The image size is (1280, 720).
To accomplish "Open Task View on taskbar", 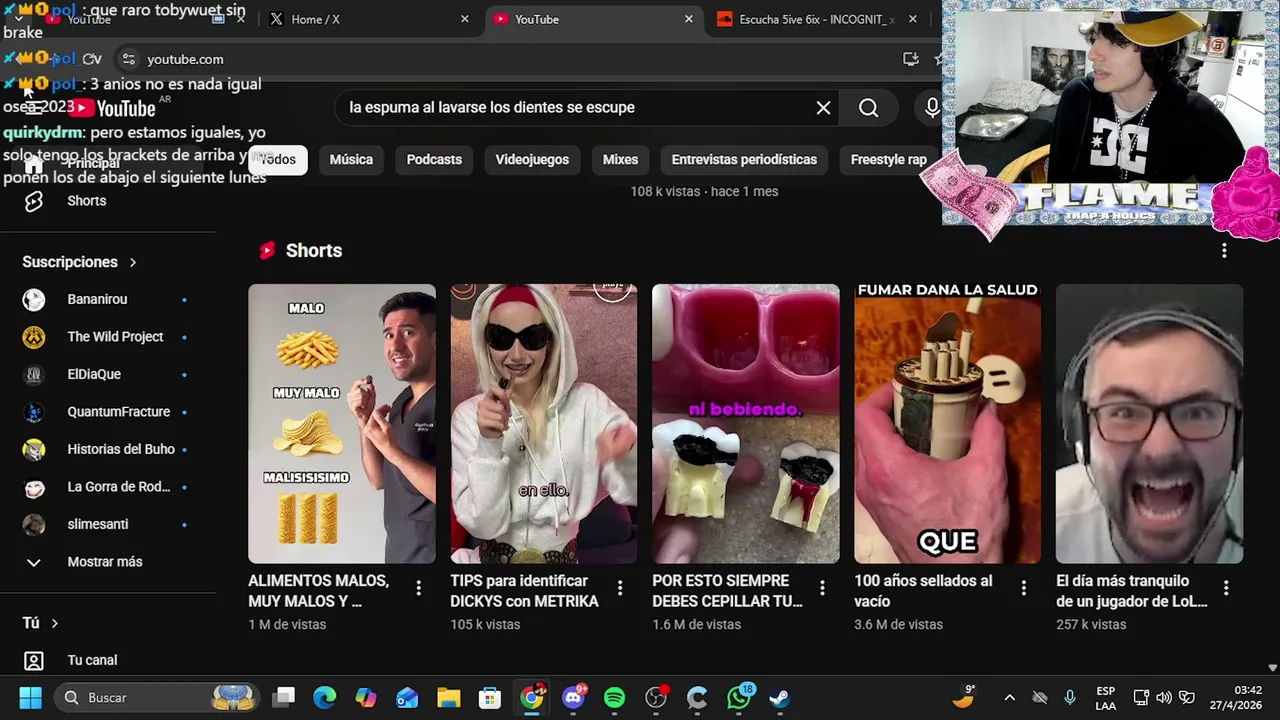I will pyautogui.click(x=285, y=698).
